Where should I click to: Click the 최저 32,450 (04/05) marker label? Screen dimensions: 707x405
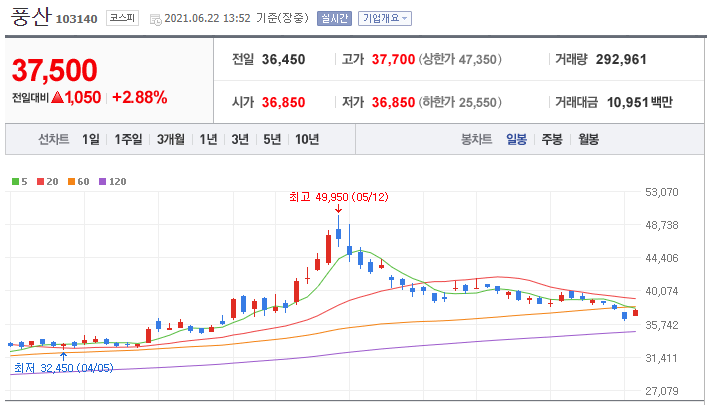point(64,368)
